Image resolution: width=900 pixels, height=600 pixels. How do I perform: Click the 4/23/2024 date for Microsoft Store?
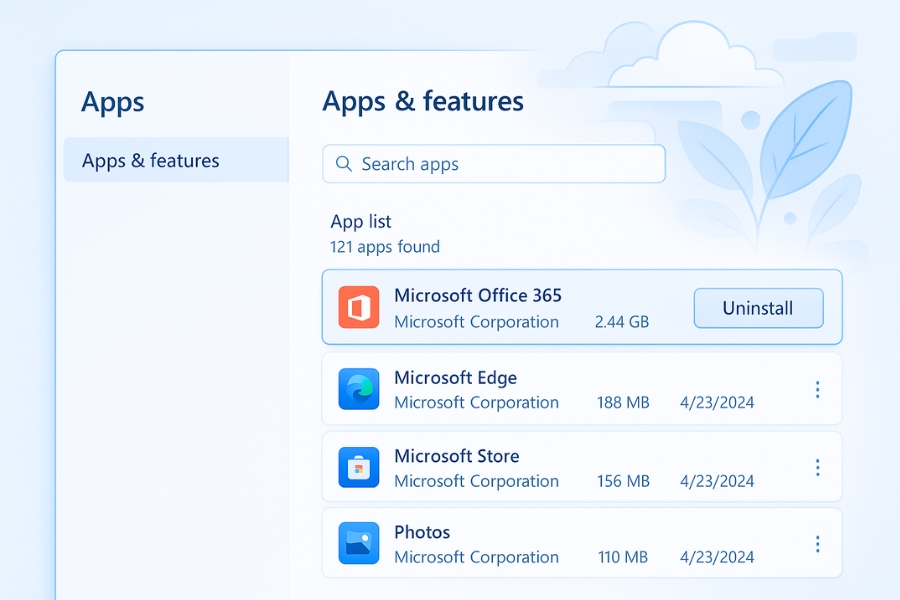pyautogui.click(x=716, y=481)
